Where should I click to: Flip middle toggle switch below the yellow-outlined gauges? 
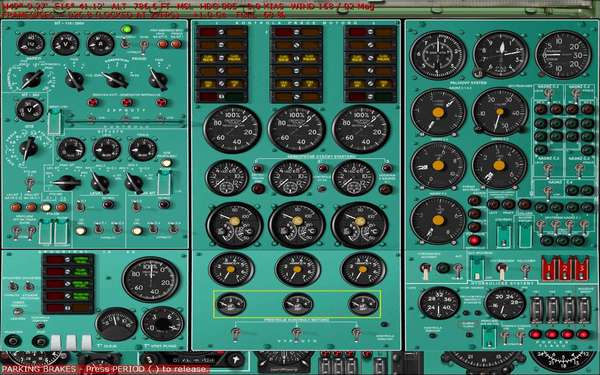(296, 334)
